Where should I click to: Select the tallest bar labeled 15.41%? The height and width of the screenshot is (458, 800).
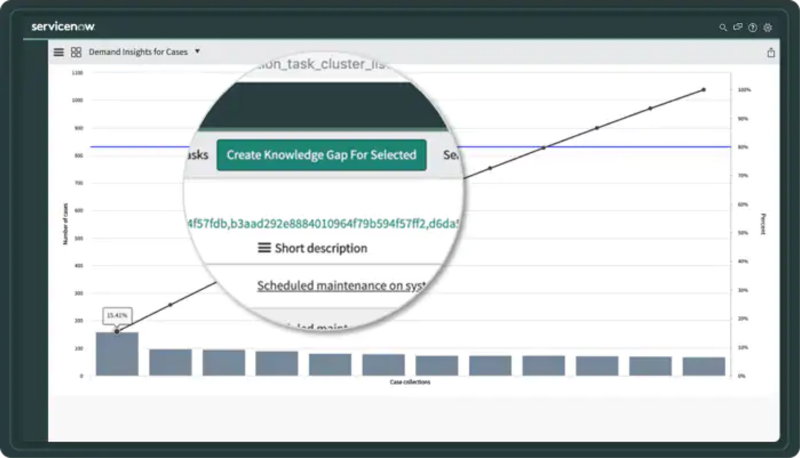click(117, 354)
